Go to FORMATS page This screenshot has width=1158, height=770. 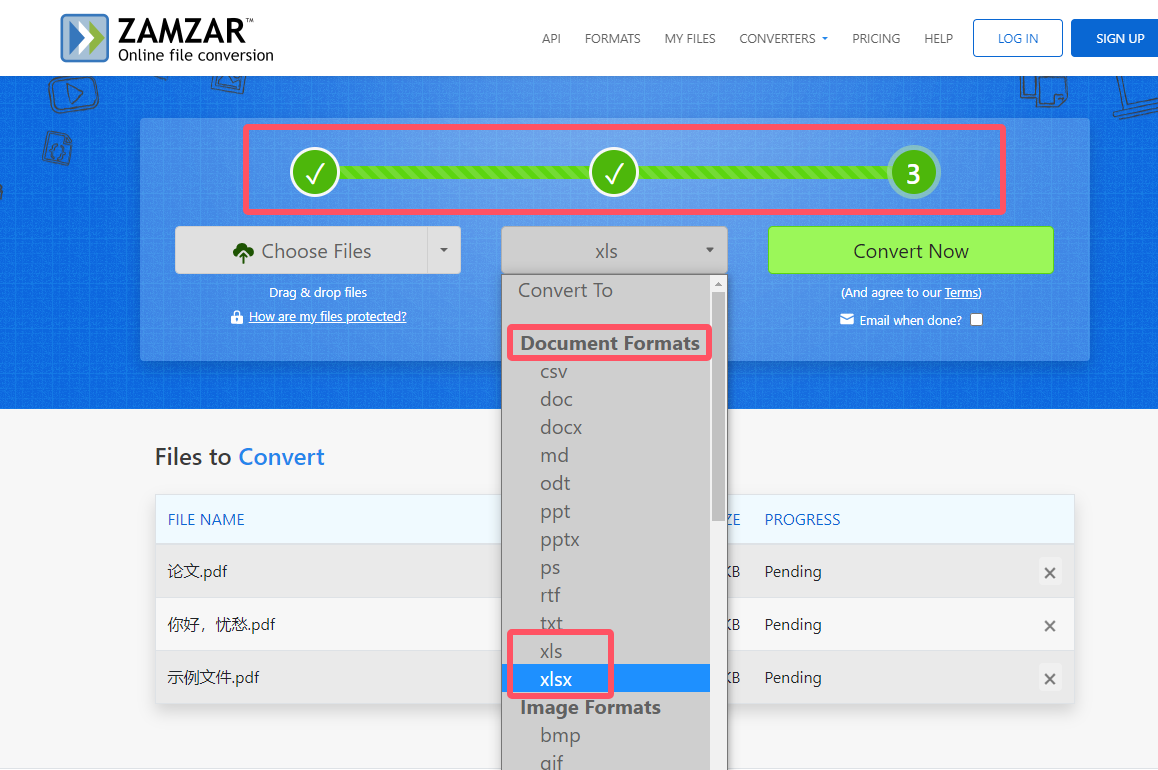click(612, 38)
